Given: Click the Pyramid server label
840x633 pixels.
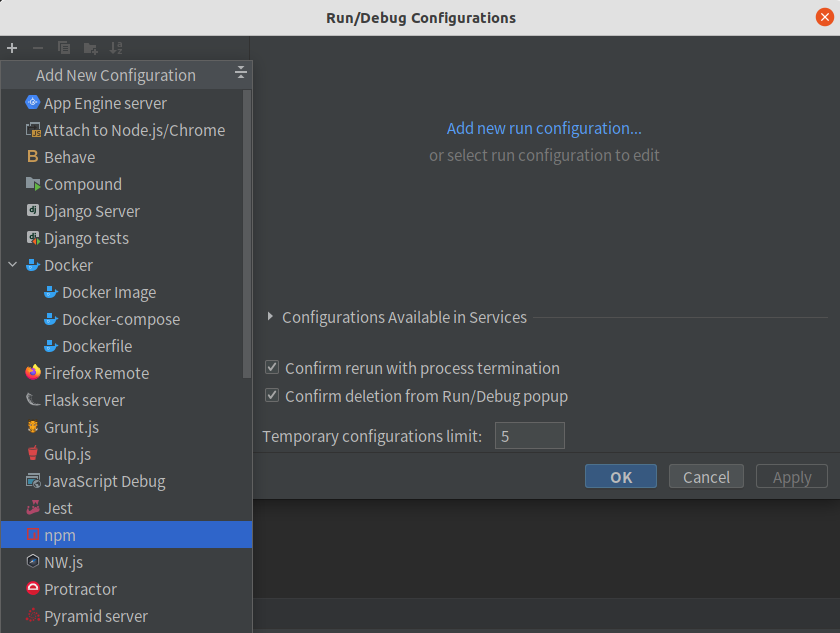Looking at the screenshot, I should click(96, 616).
